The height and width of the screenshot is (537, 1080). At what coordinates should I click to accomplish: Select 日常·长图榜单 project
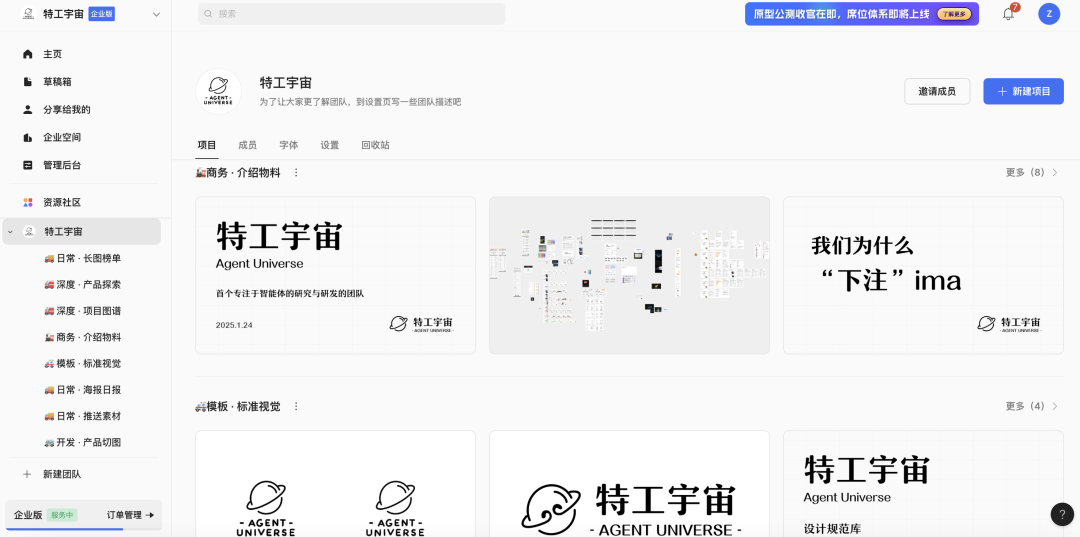tap(83, 258)
